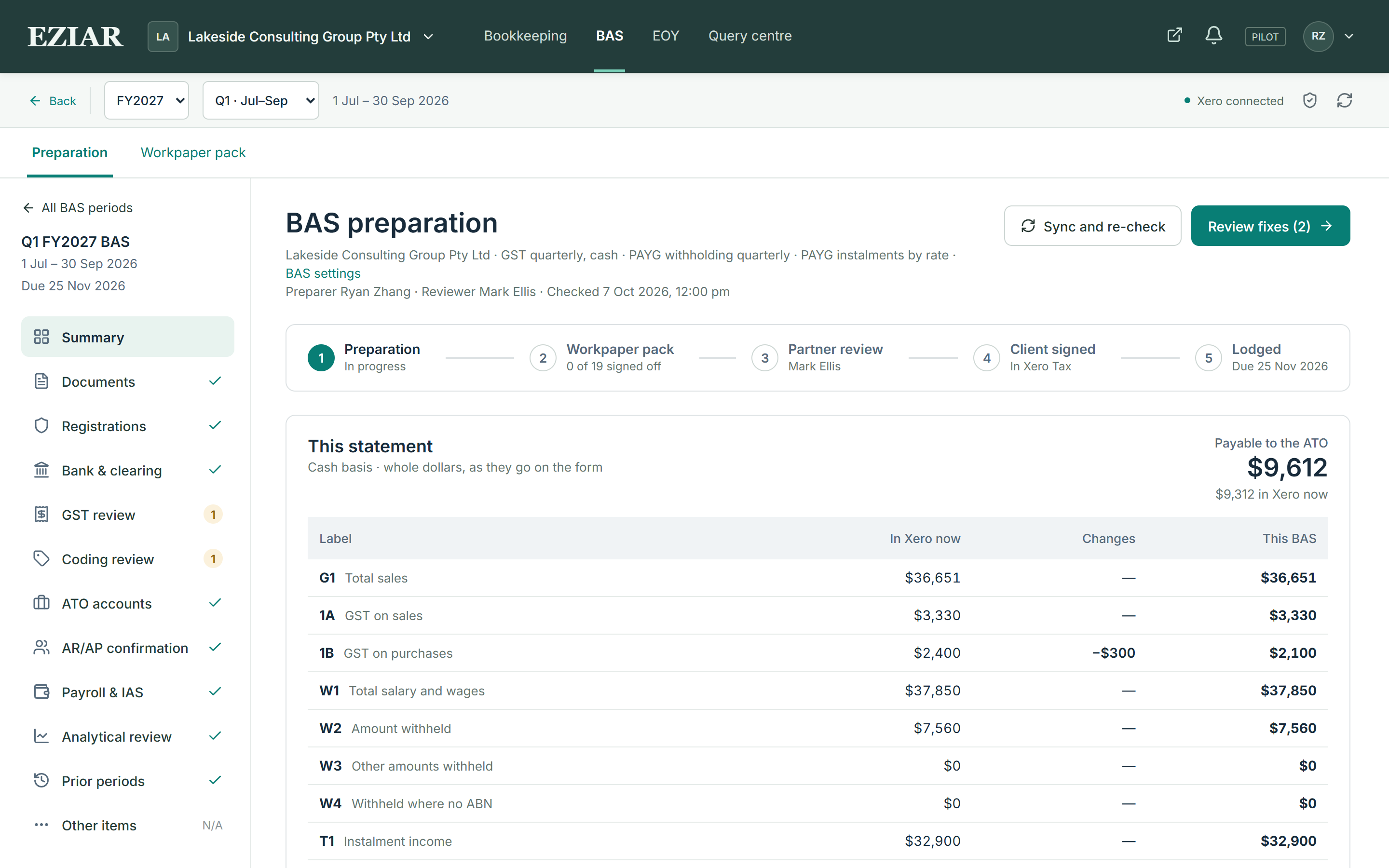Open the Analytical review section
Image resolution: width=1389 pixels, height=868 pixels.
click(127, 736)
